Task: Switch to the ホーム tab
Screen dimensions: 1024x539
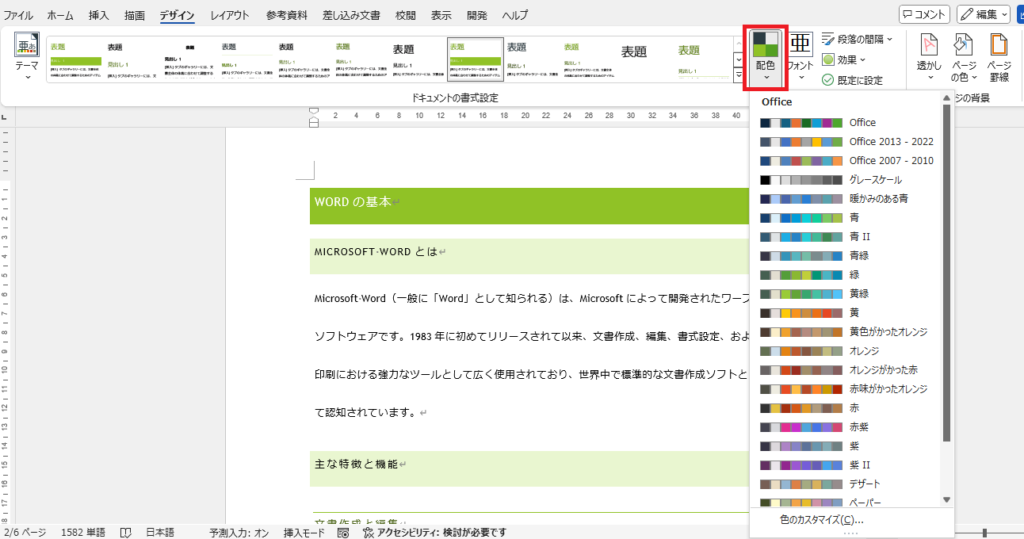Action: pyautogui.click(x=60, y=14)
